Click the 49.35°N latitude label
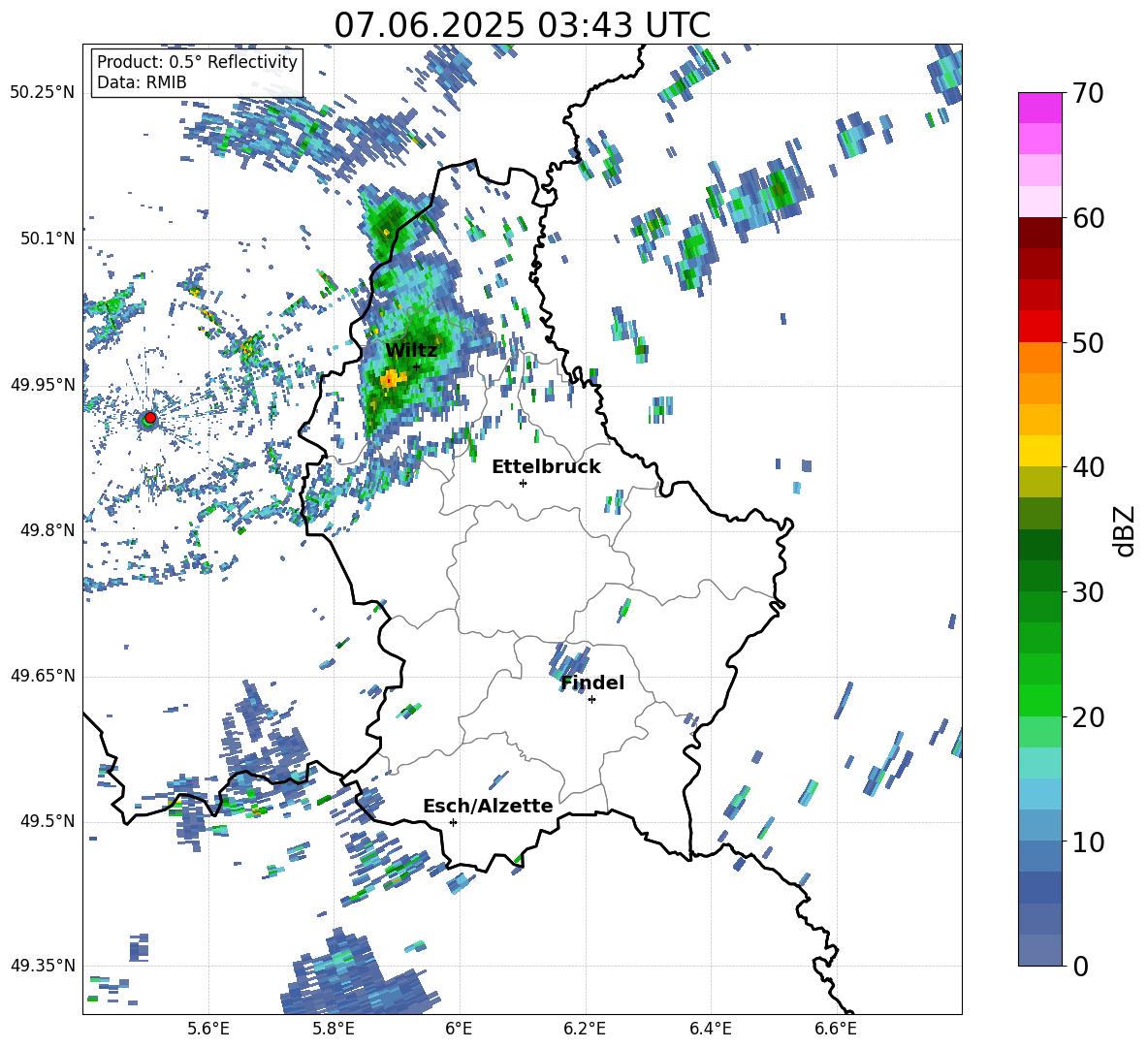Image resolution: width=1148 pixels, height=1048 pixels. [43, 966]
